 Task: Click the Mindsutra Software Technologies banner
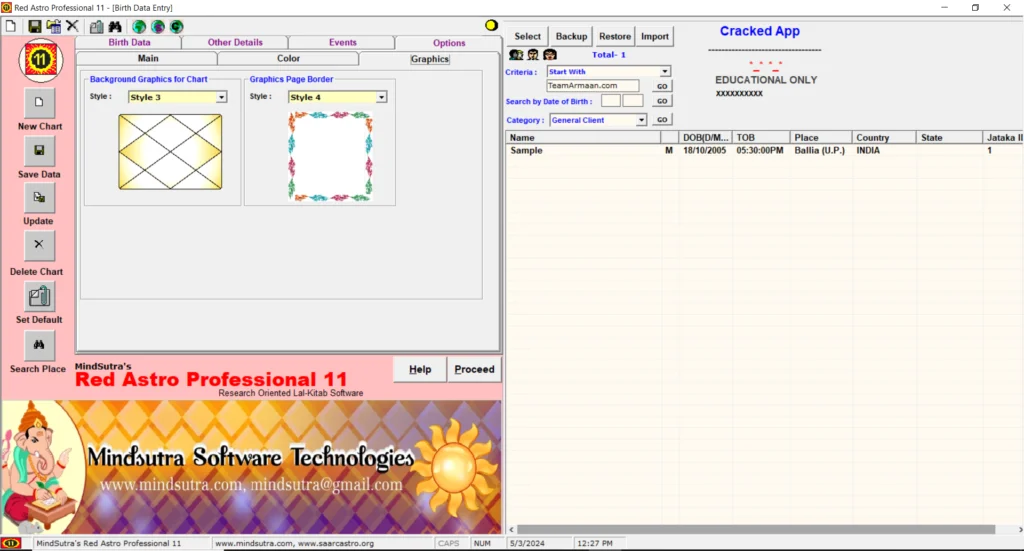tap(251, 467)
